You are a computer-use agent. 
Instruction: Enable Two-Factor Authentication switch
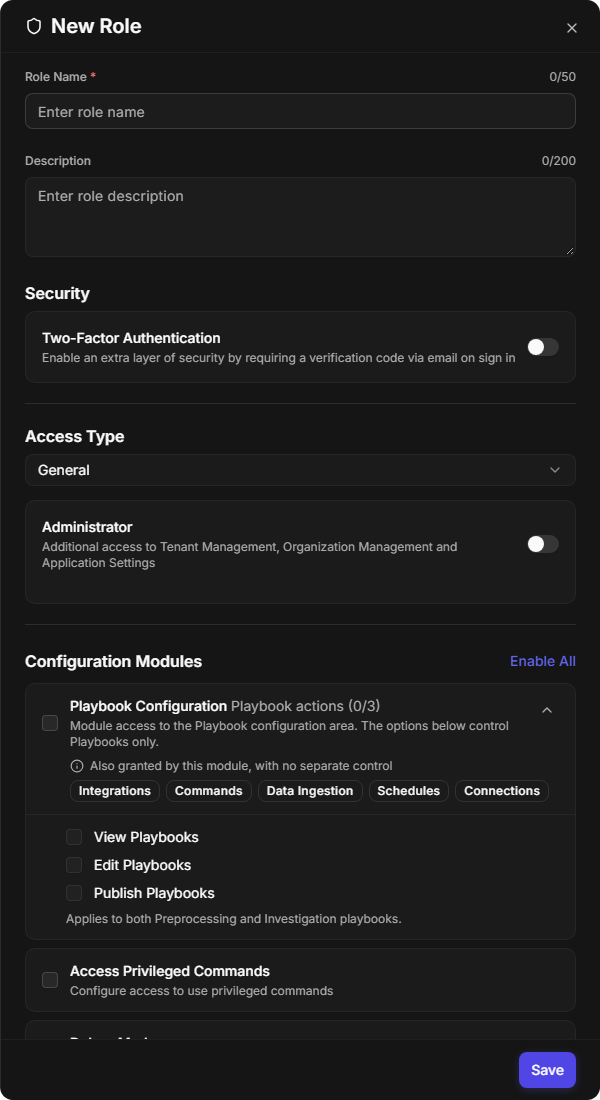coord(543,347)
